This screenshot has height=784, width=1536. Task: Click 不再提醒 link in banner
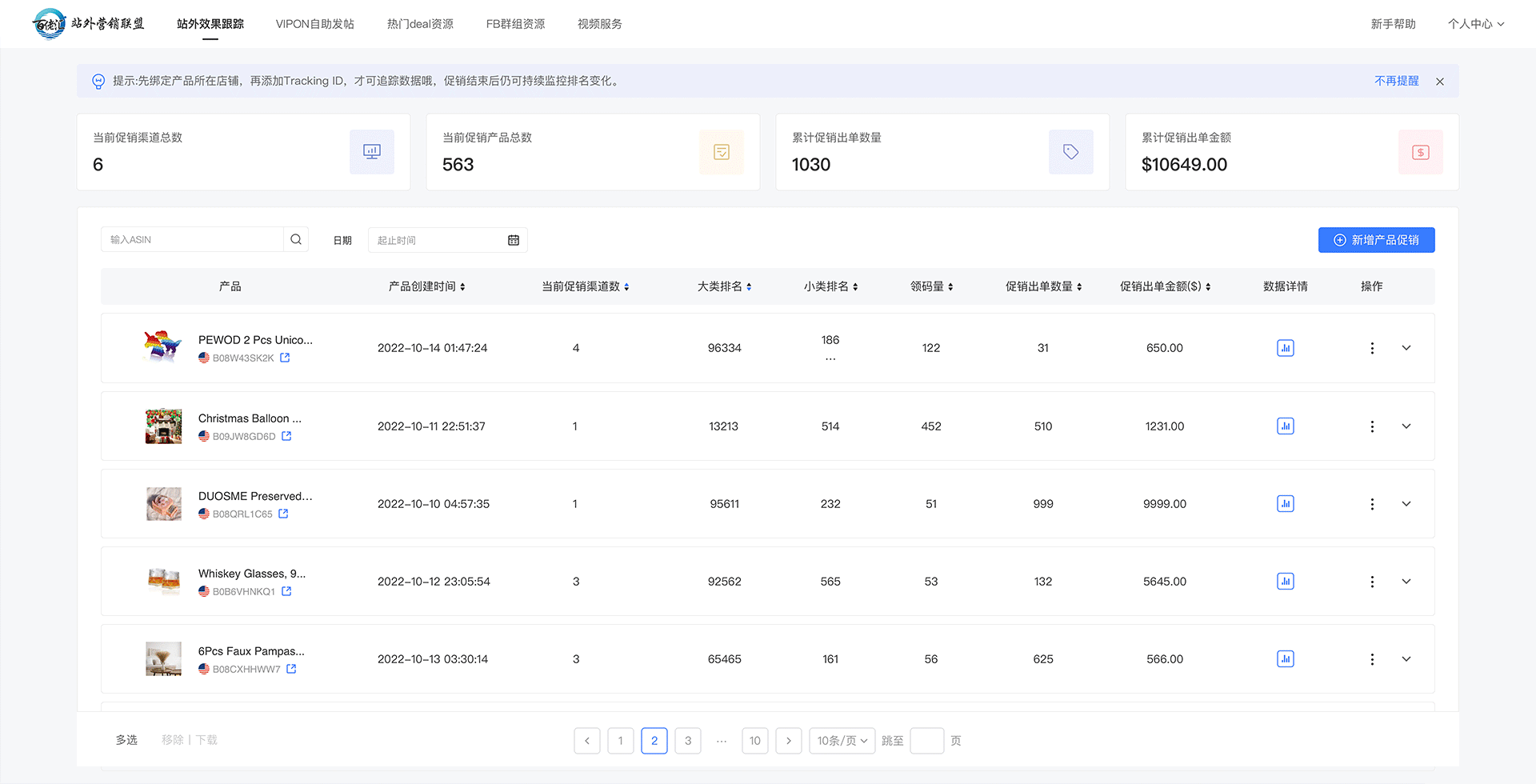[1396, 81]
